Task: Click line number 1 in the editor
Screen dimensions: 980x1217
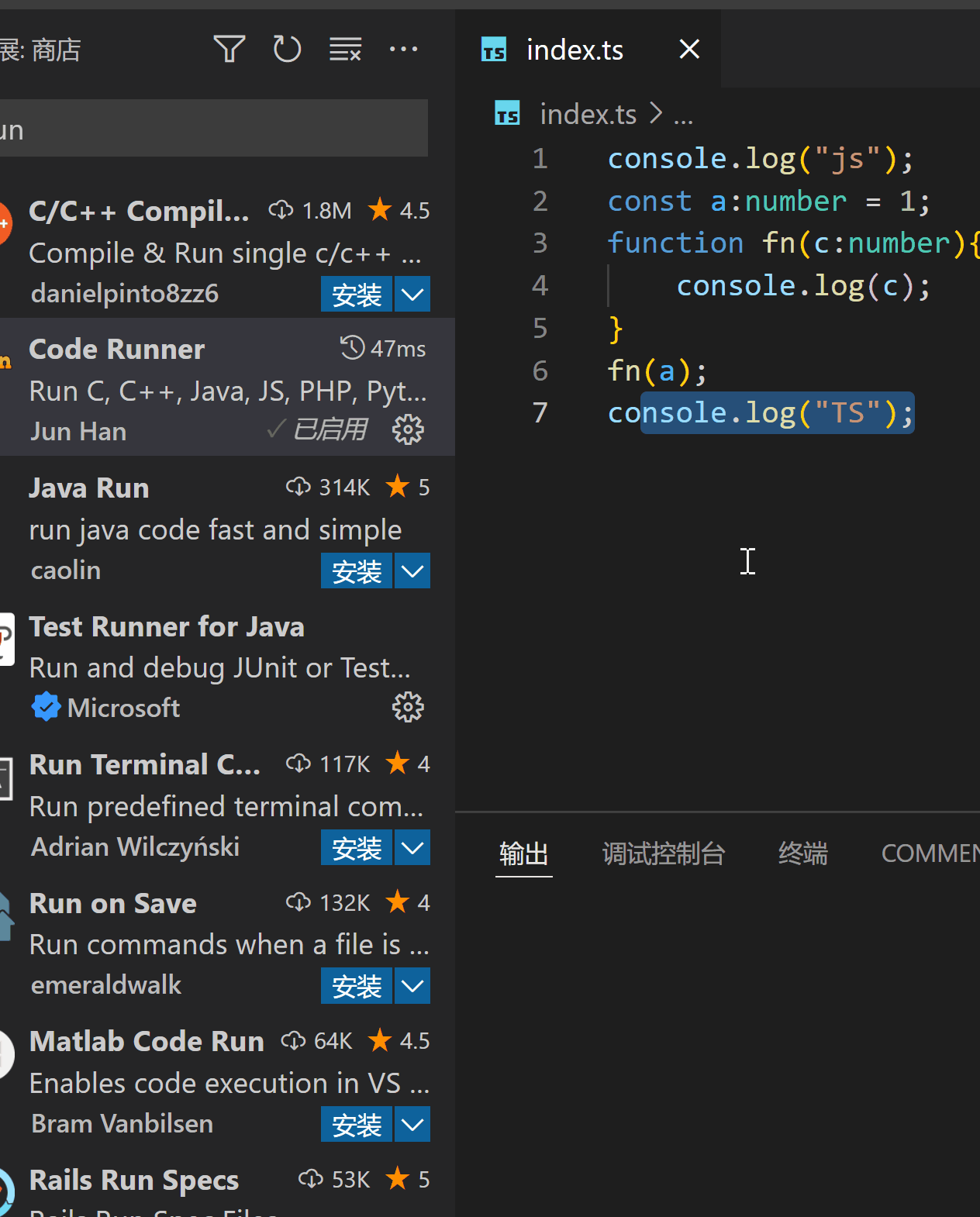Action: tap(540, 159)
